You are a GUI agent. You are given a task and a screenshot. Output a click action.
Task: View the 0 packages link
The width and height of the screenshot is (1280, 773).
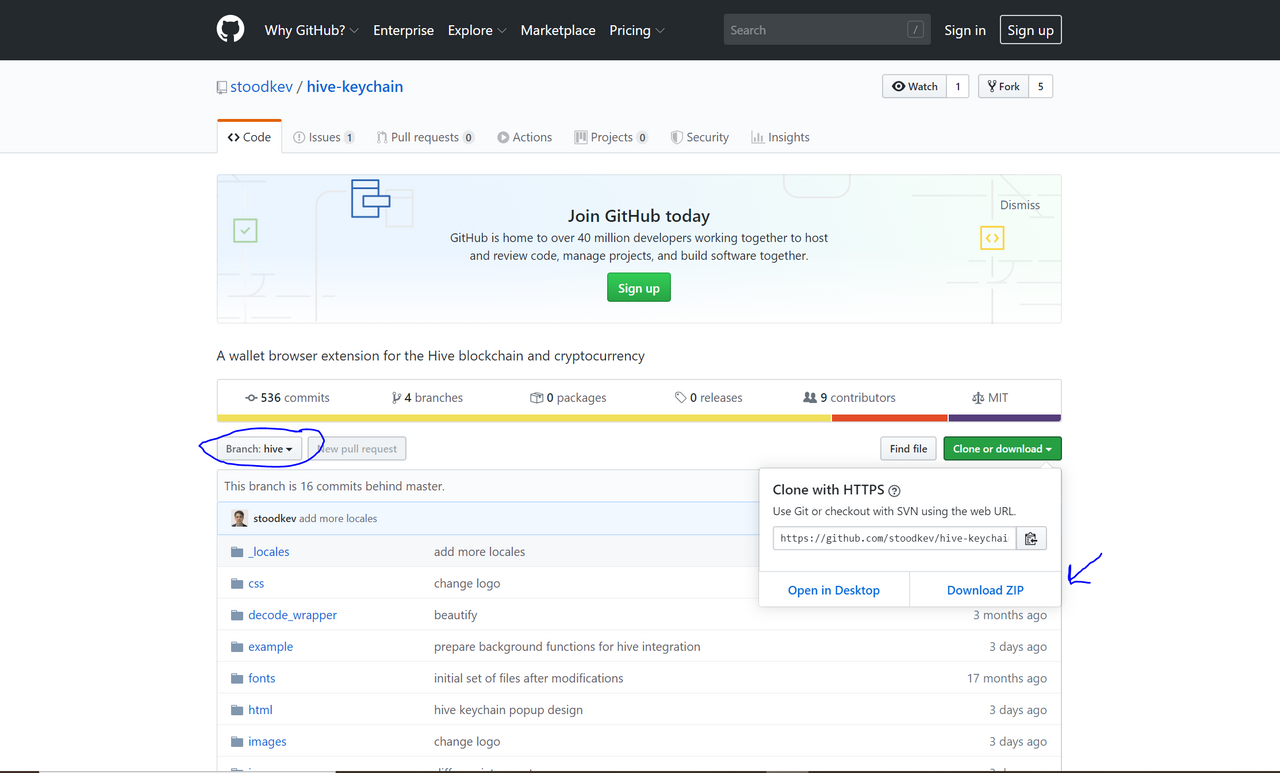568,397
